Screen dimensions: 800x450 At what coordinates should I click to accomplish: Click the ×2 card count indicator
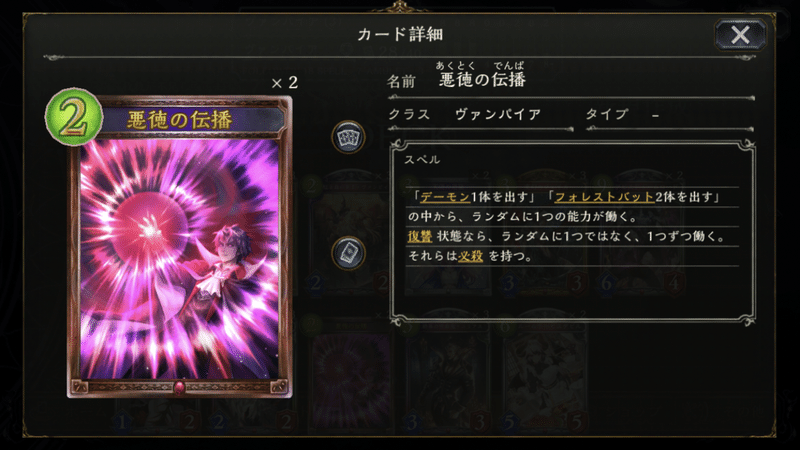285,83
